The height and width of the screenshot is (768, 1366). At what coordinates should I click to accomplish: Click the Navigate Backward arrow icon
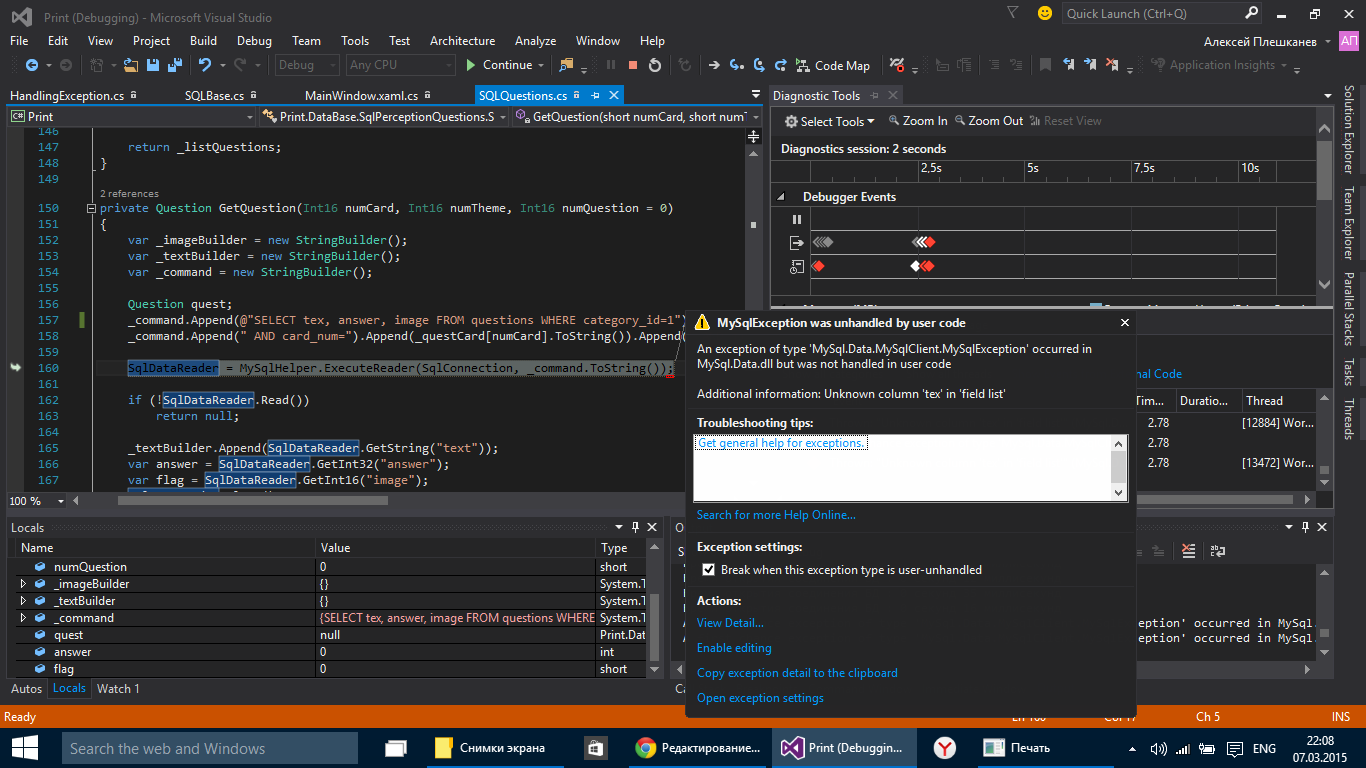(x=31, y=65)
